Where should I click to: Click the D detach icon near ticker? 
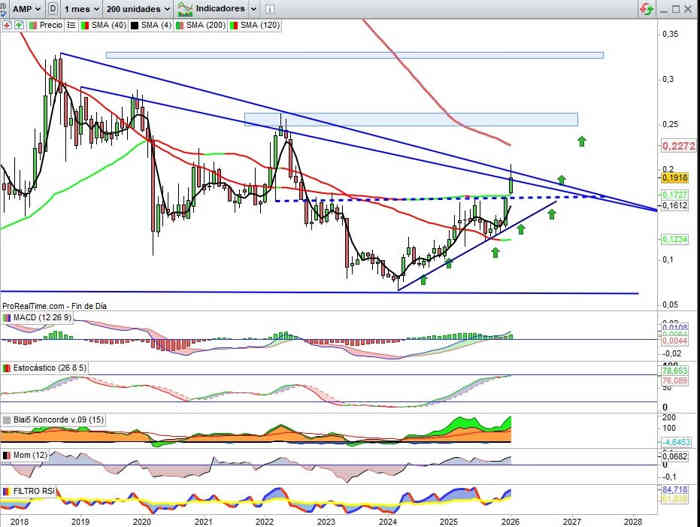point(52,8)
